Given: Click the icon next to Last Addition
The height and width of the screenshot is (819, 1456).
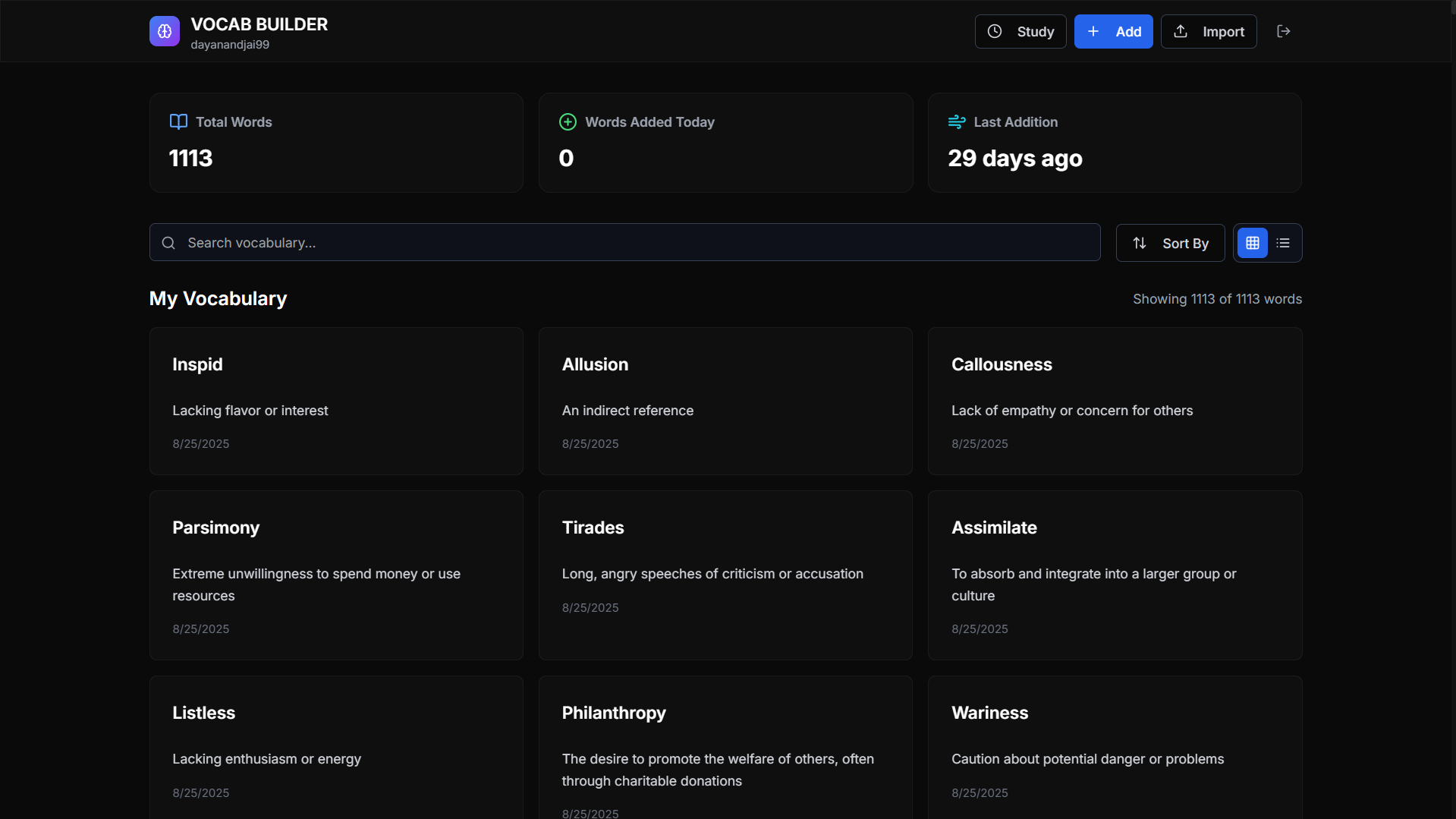Looking at the screenshot, I should pyautogui.click(x=957, y=121).
